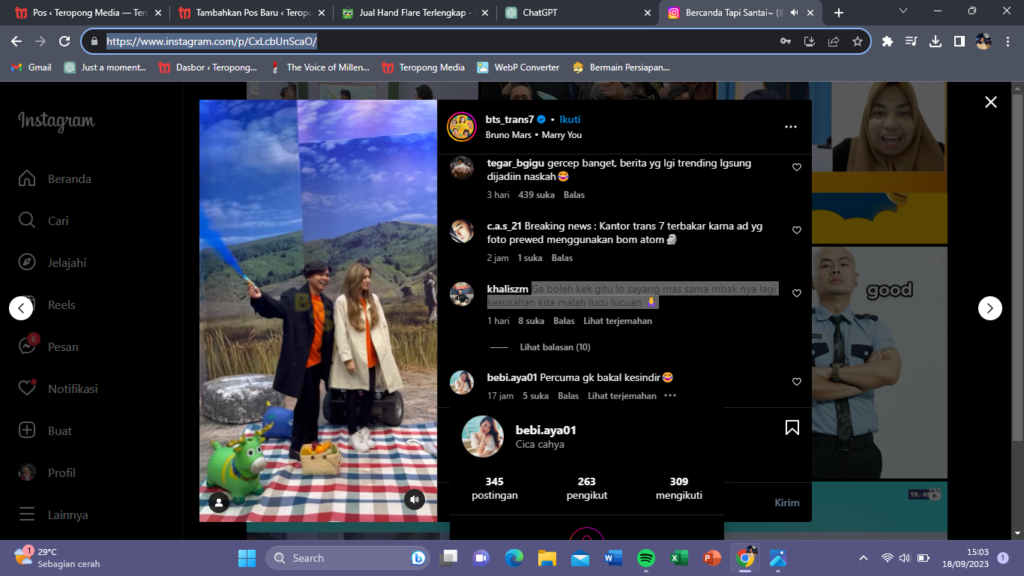This screenshot has width=1024, height=576.
Task: Mute or unmute the video sound
Action: pos(414,500)
